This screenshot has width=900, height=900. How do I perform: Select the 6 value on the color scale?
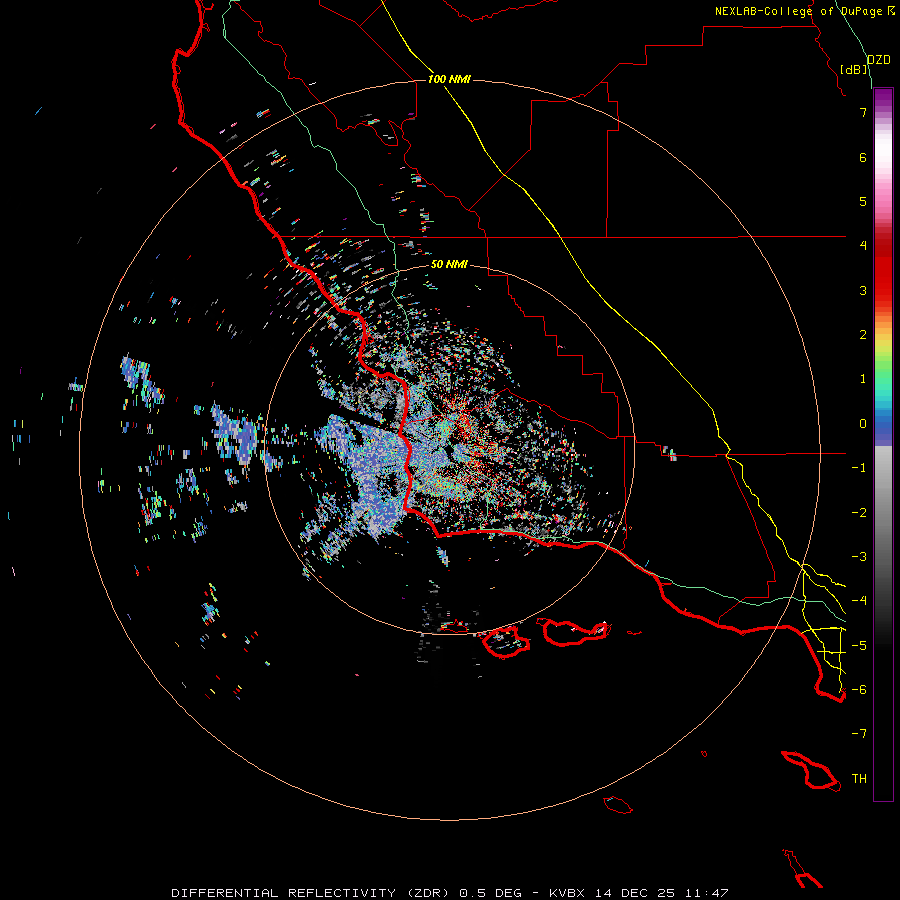pyautogui.click(x=863, y=157)
